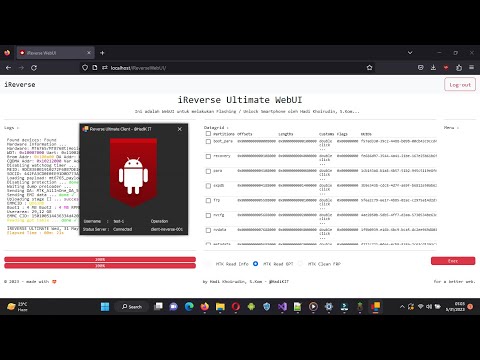Launch Microsoft Edge from taskbar
Image resolution: width=480 pixels, height=360 pixels.
[x=189, y=306]
